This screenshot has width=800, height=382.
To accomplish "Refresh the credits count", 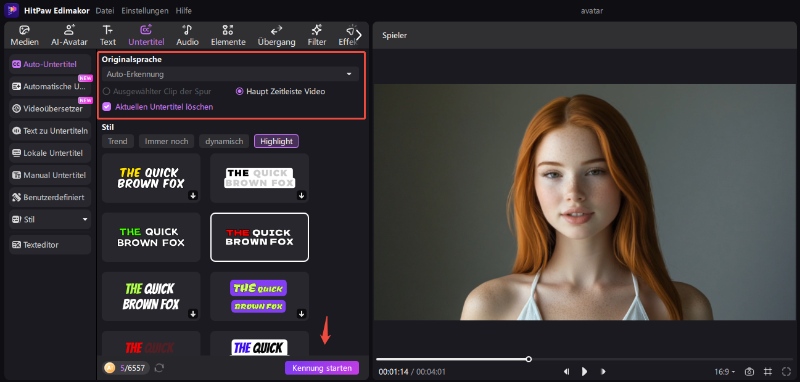I will [159, 368].
